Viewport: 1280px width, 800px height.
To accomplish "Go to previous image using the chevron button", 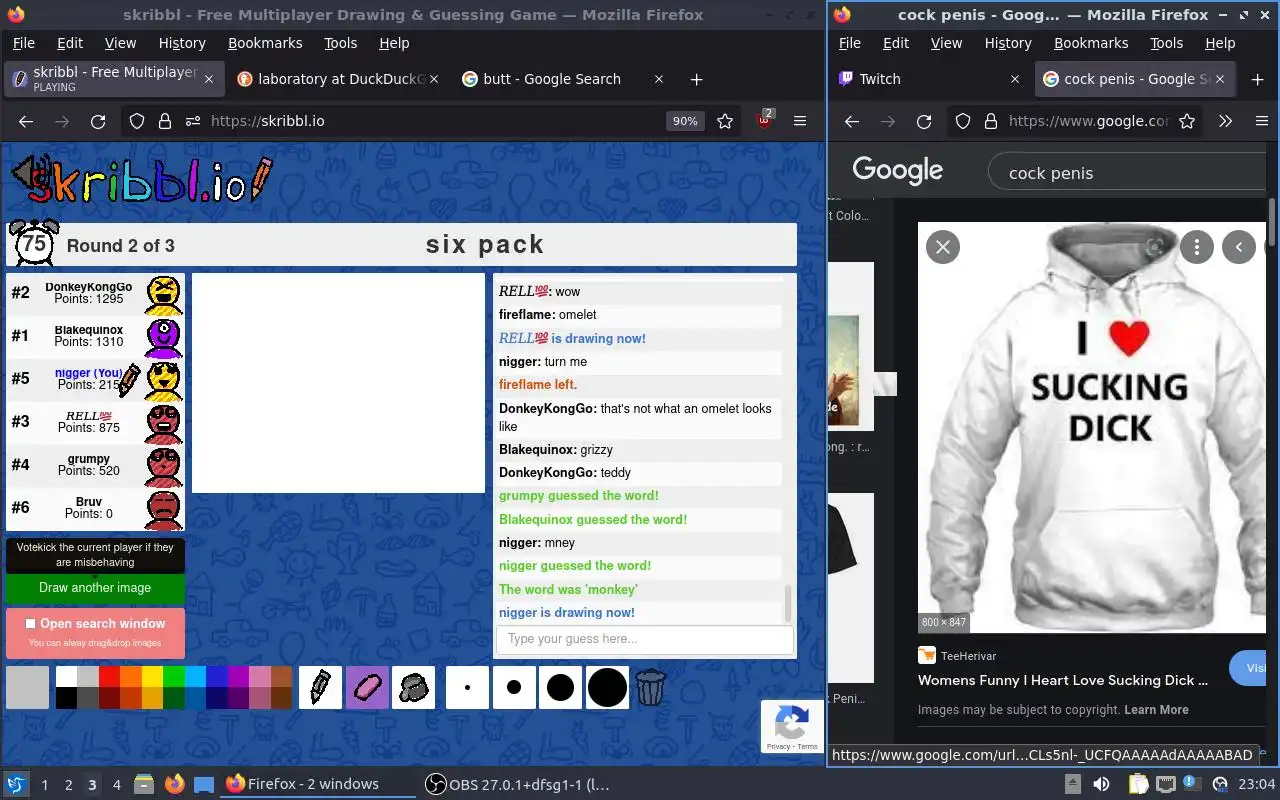I will click(1239, 247).
